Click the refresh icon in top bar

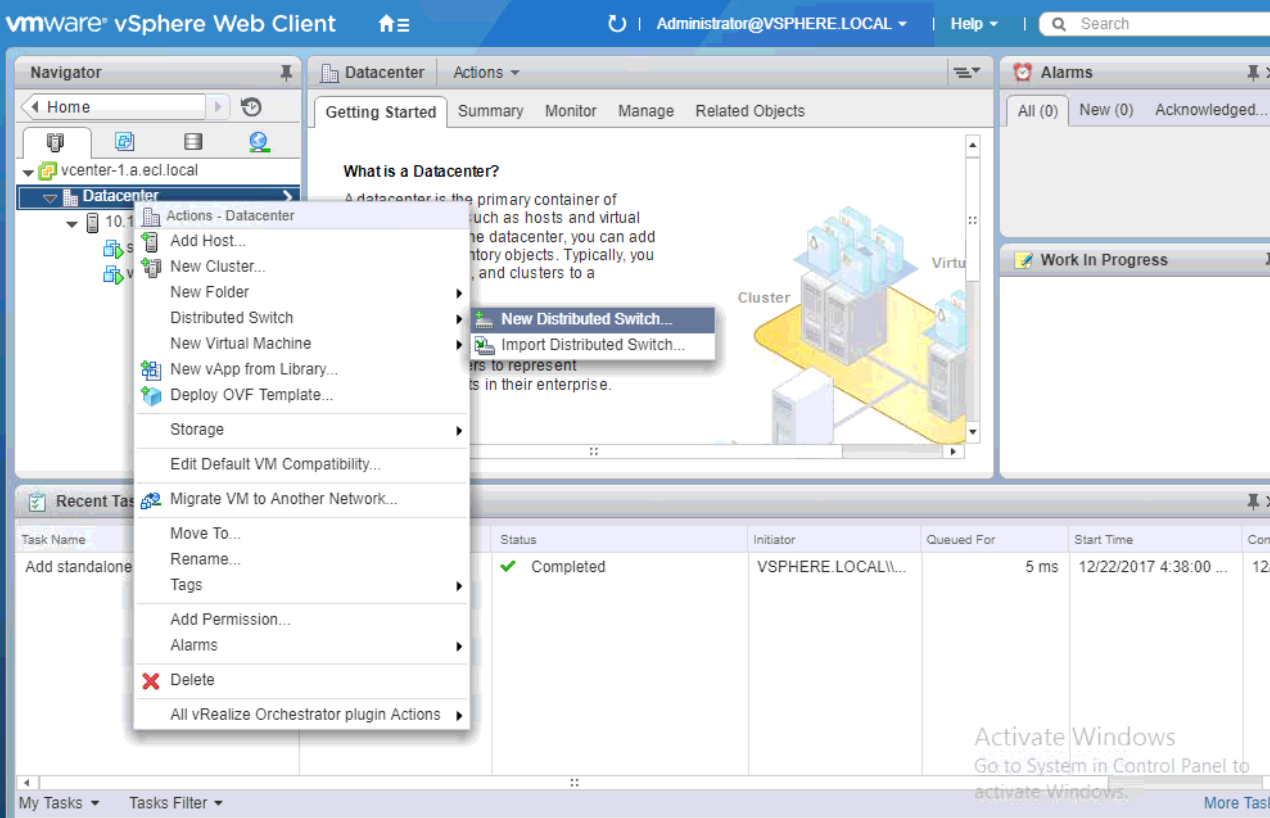616,24
